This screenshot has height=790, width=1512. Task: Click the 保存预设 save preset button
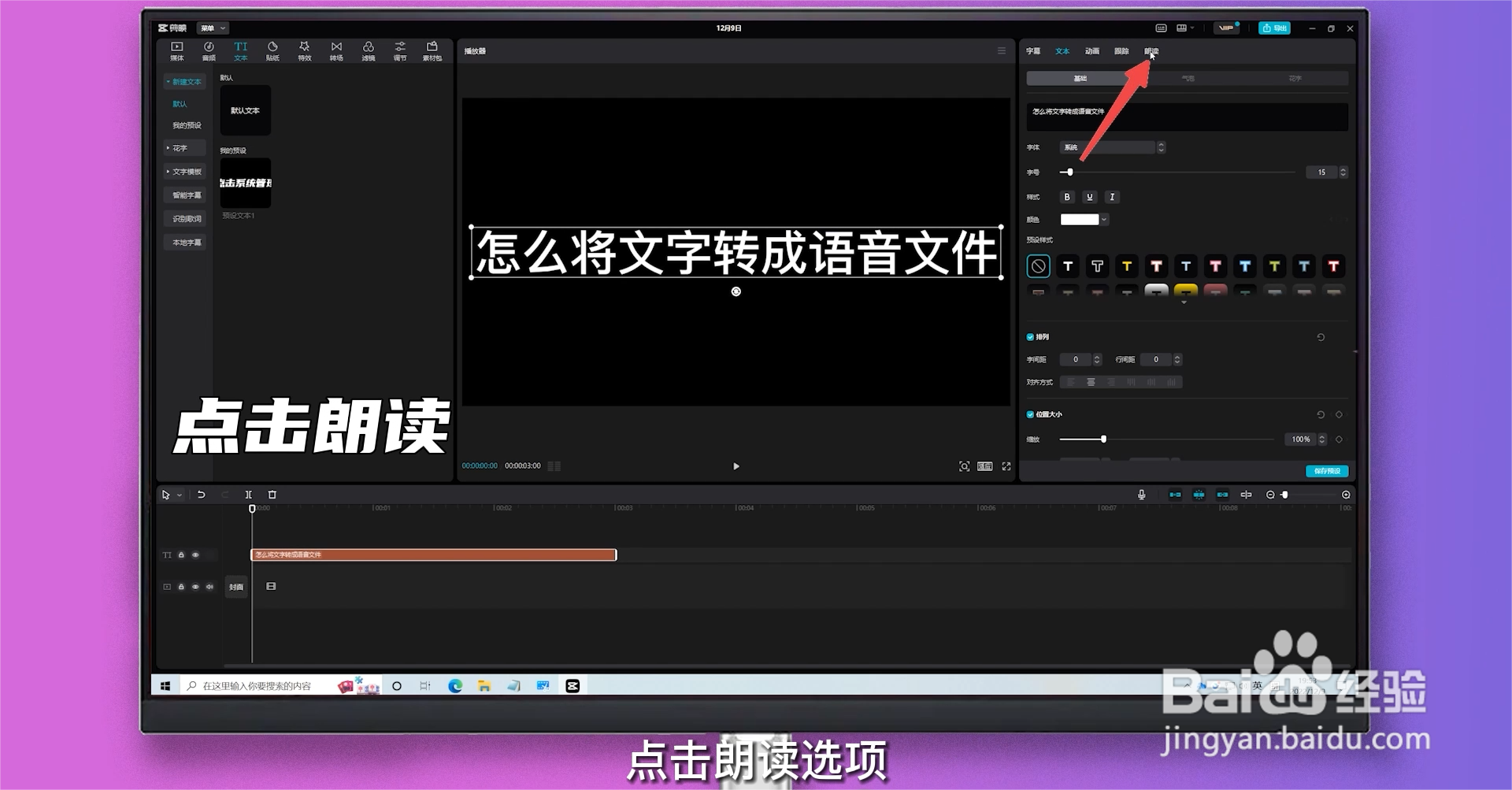pos(1325,470)
